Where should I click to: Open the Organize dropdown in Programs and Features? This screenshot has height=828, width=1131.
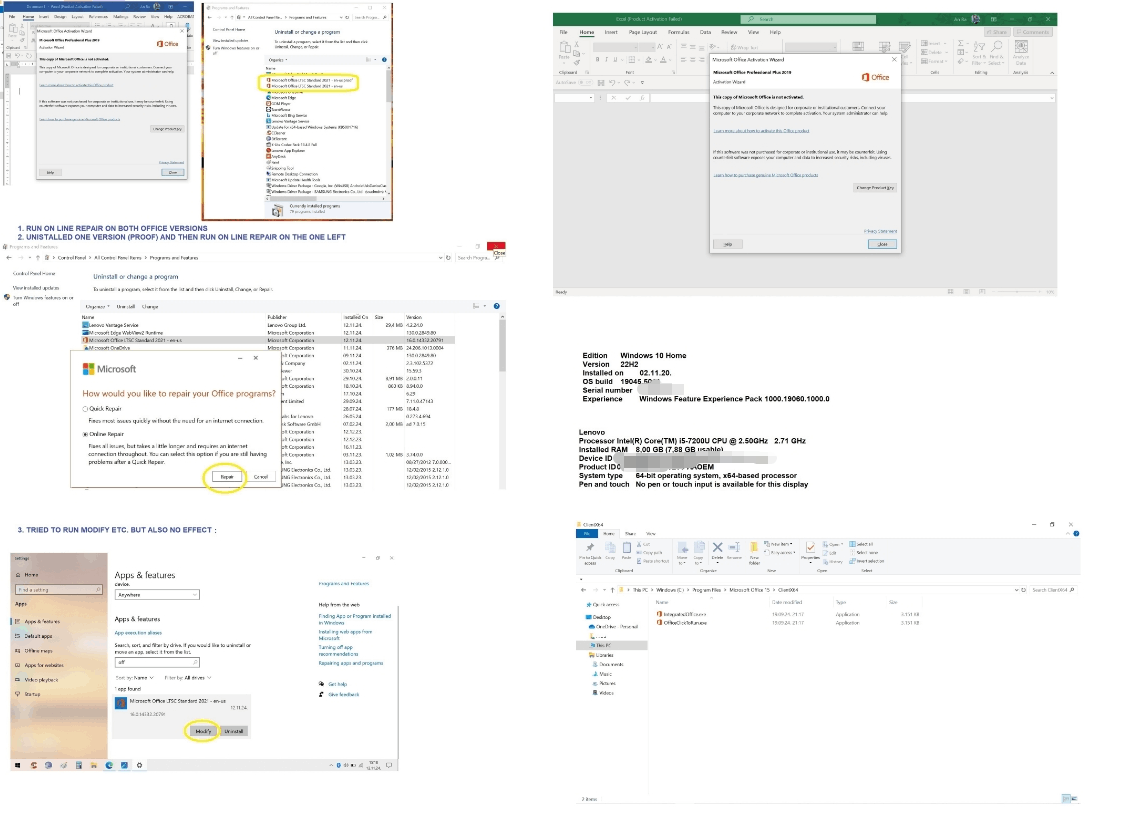point(97,307)
